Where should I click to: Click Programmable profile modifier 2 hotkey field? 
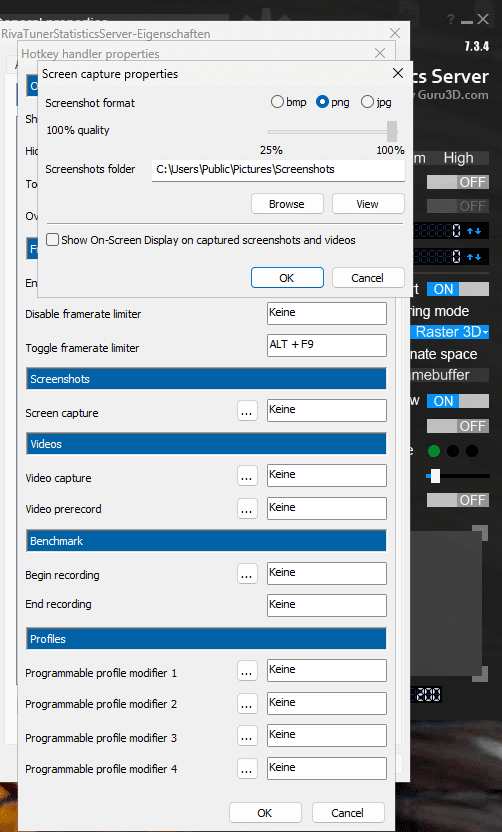tap(327, 704)
